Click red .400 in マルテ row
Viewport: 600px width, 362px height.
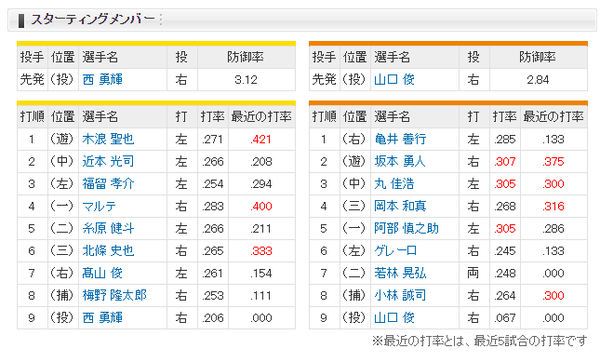pyautogui.click(x=261, y=206)
